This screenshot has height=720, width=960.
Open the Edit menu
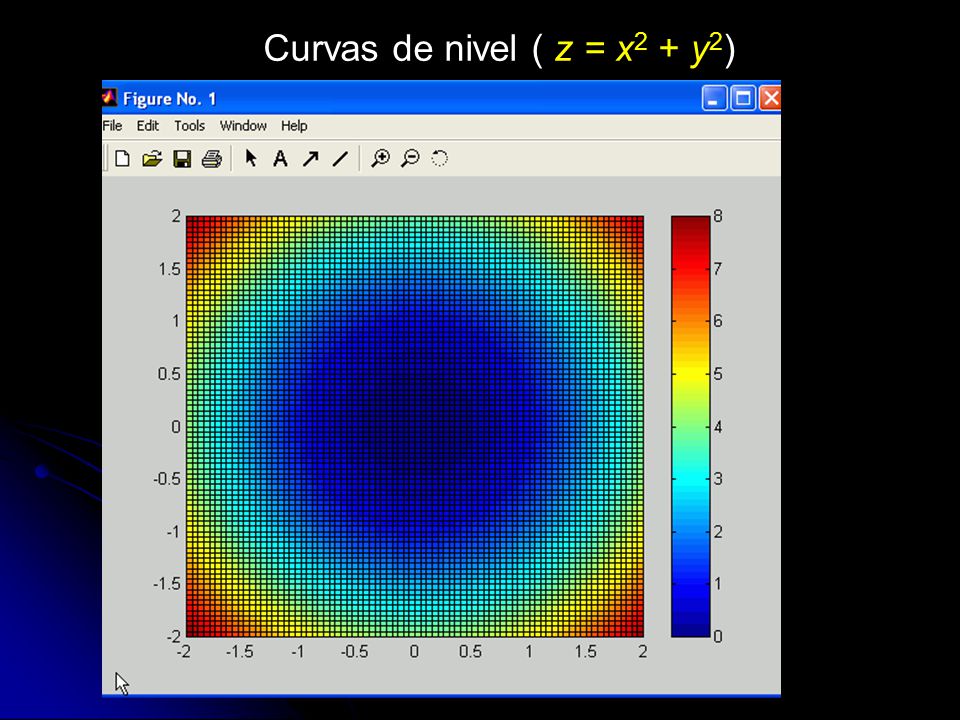[x=148, y=126]
